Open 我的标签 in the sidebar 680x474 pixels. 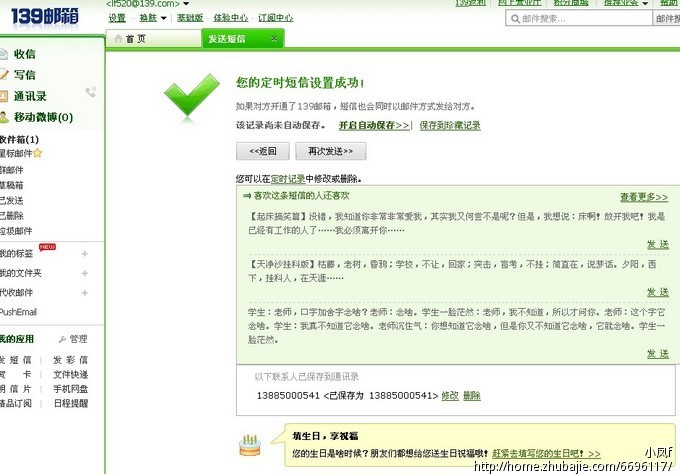(16, 254)
